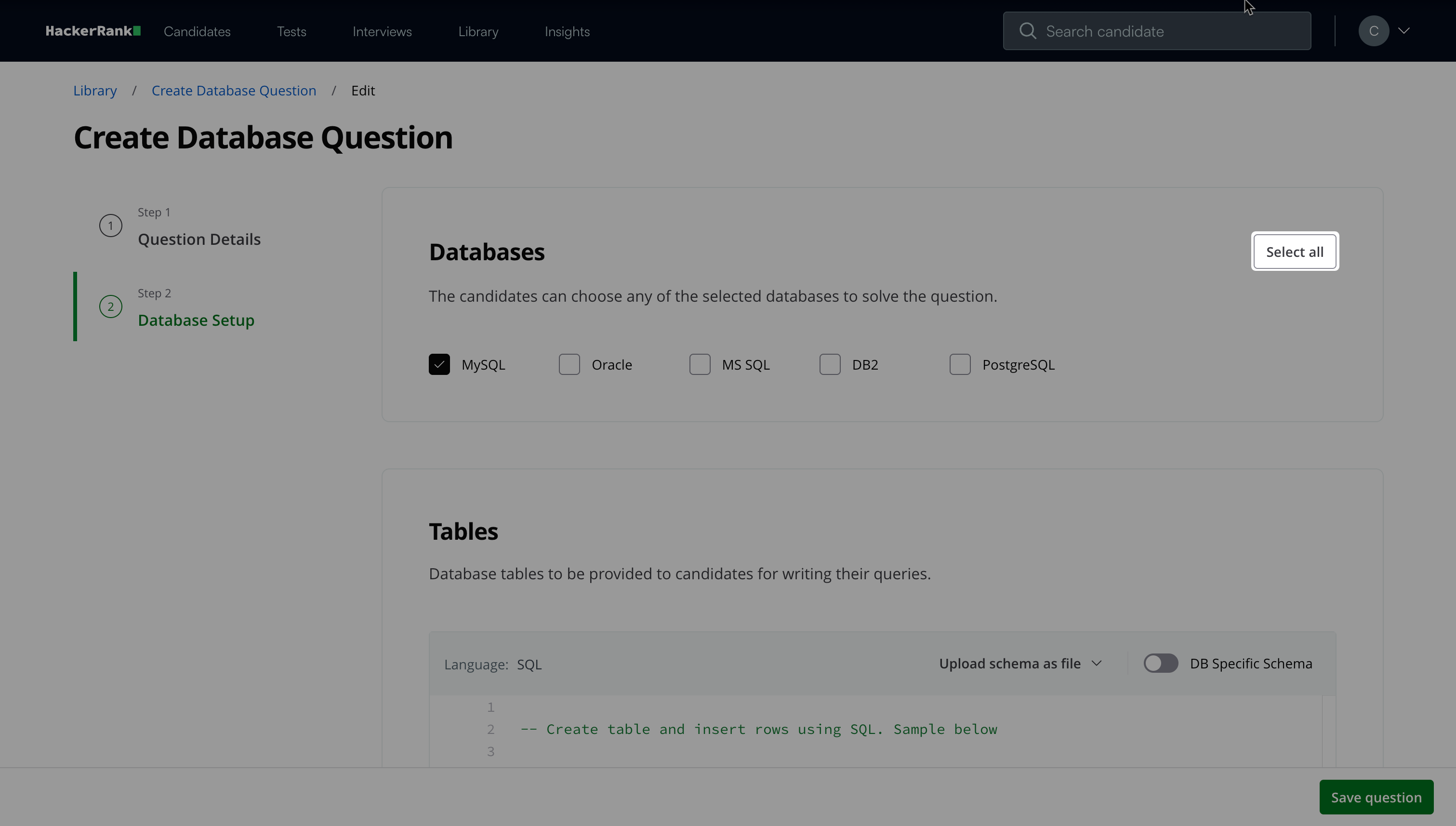Open the Candidates menu
The width and height of the screenshot is (1456, 826).
pos(197,32)
